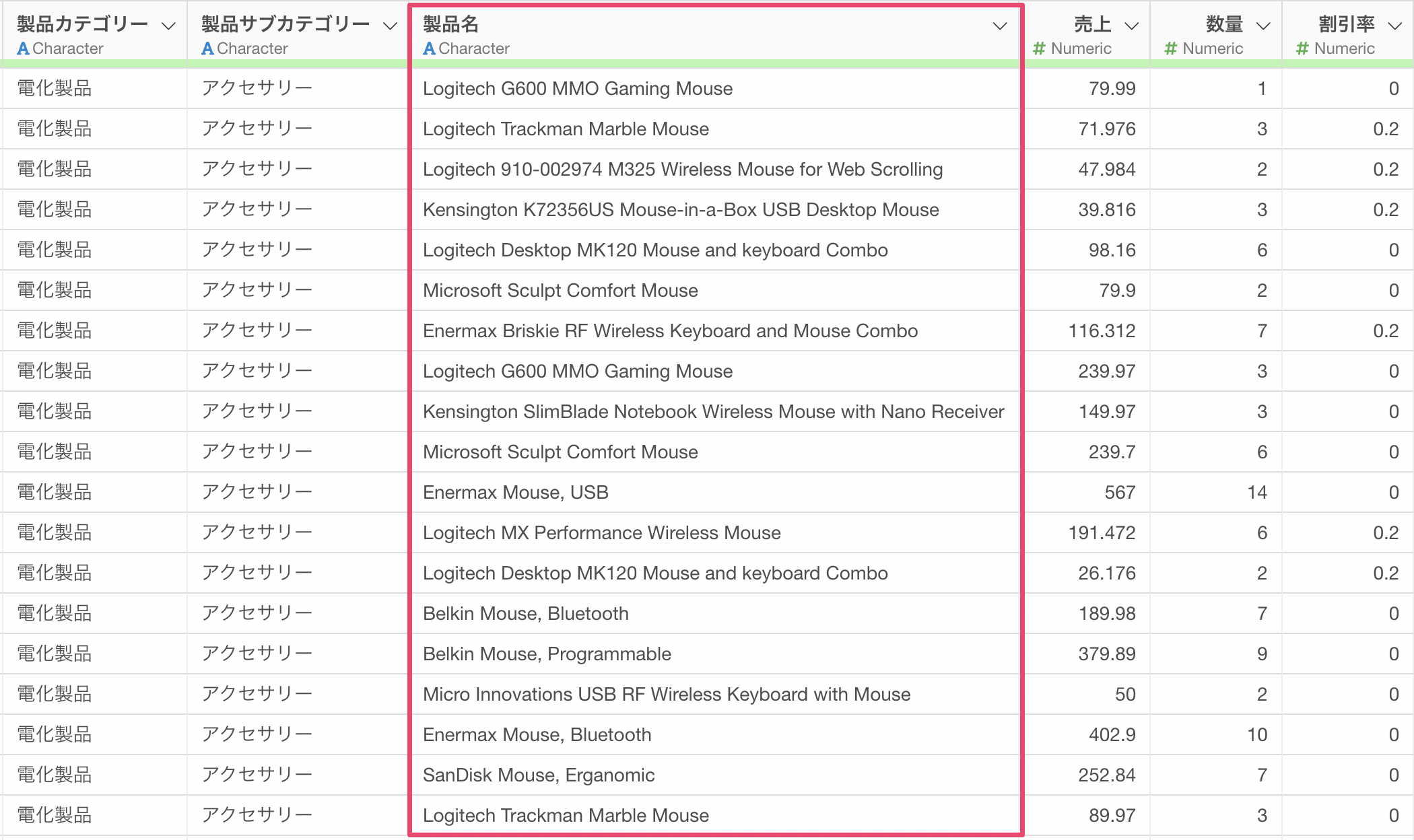Select the 売上 column header name
Viewport: 1414px width, 840px height.
1092,24
